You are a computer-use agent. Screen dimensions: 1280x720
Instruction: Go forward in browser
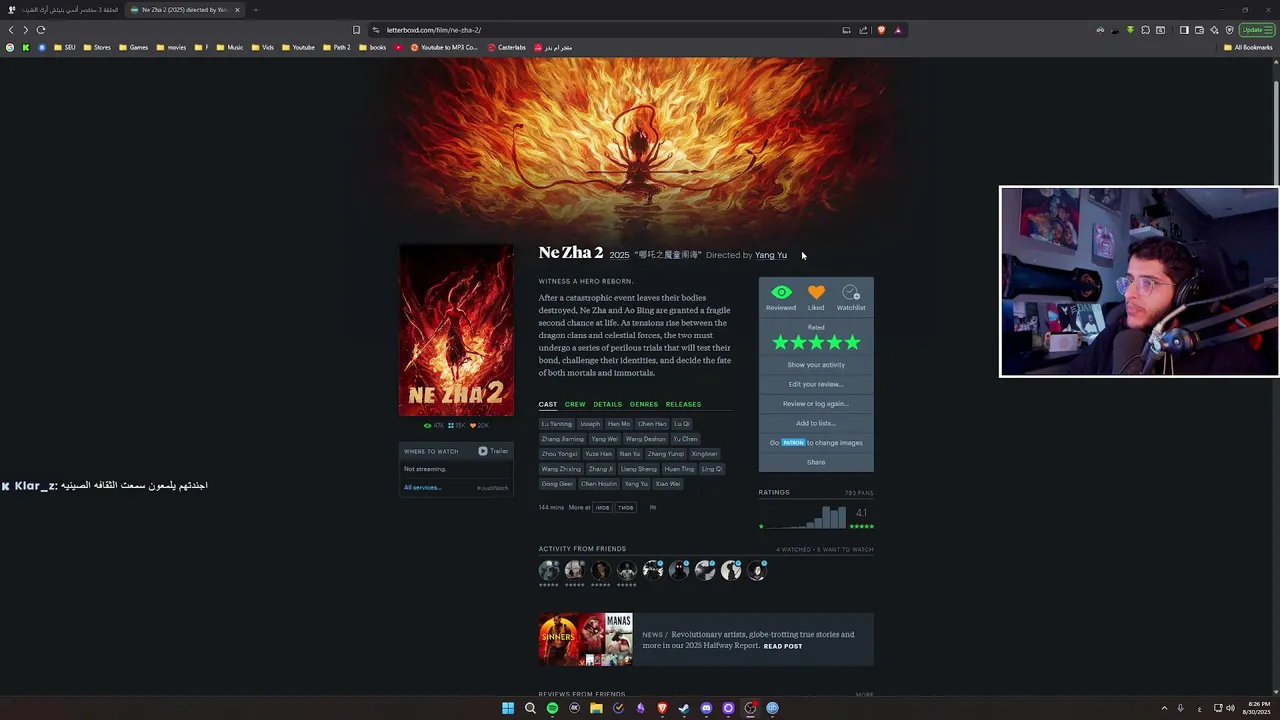tap(26, 30)
